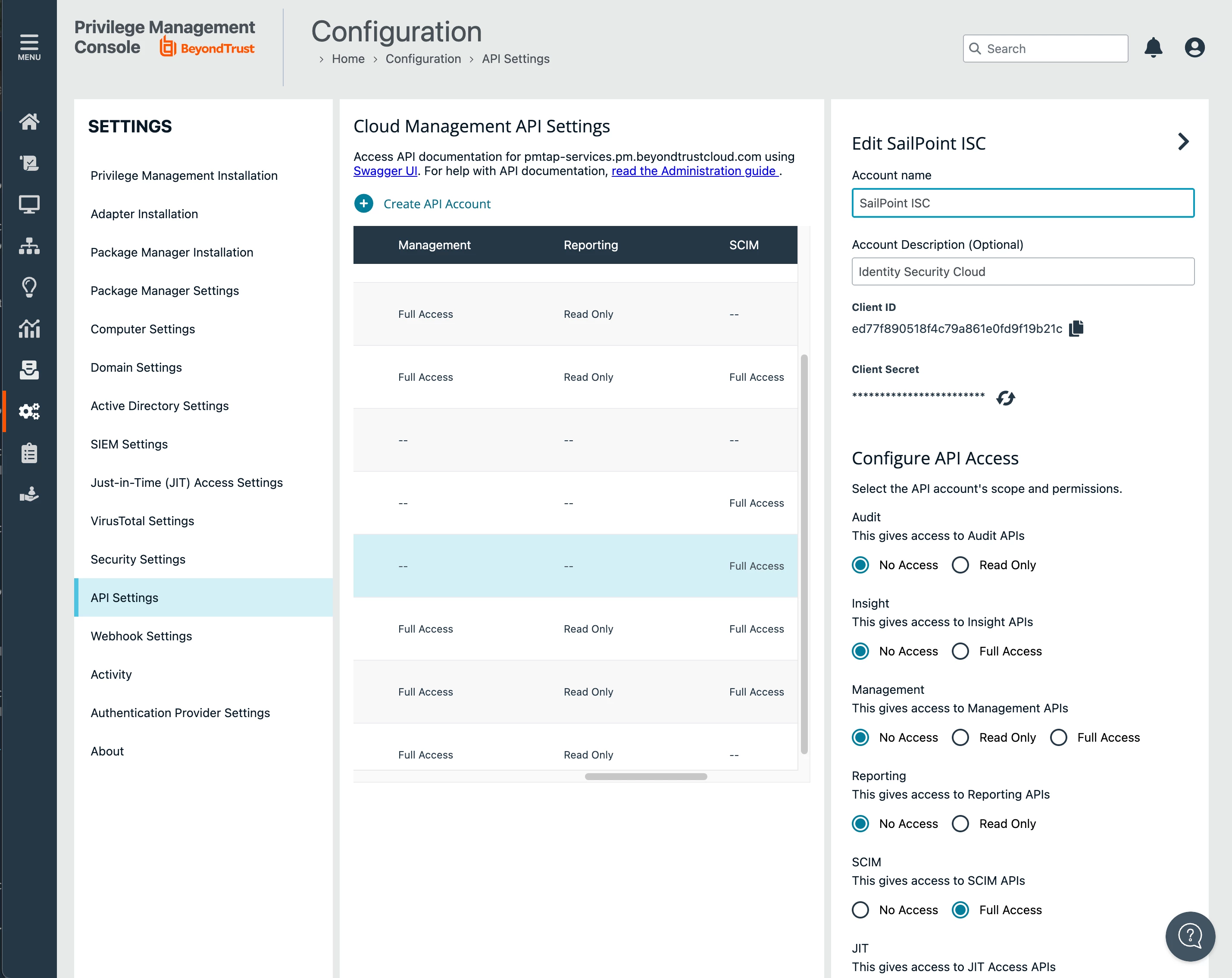Click the BeyondTrust logo
The width and height of the screenshot is (1232, 978).
point(207,47)
